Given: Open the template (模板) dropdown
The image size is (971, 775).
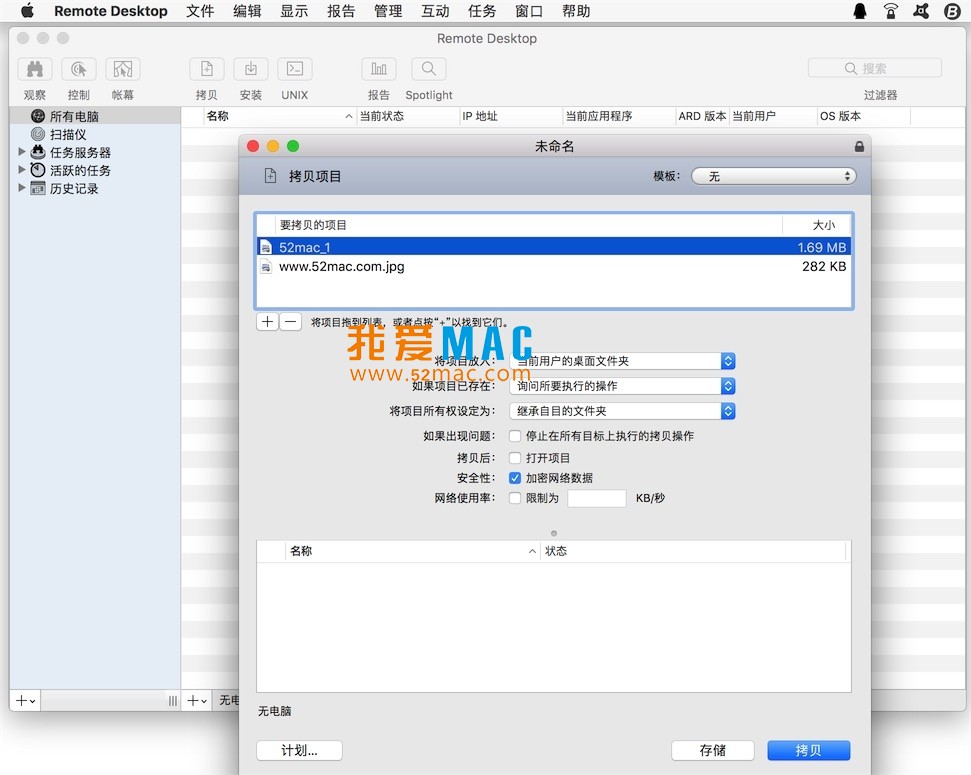Looking at the screenshot, I should [773, 176].
